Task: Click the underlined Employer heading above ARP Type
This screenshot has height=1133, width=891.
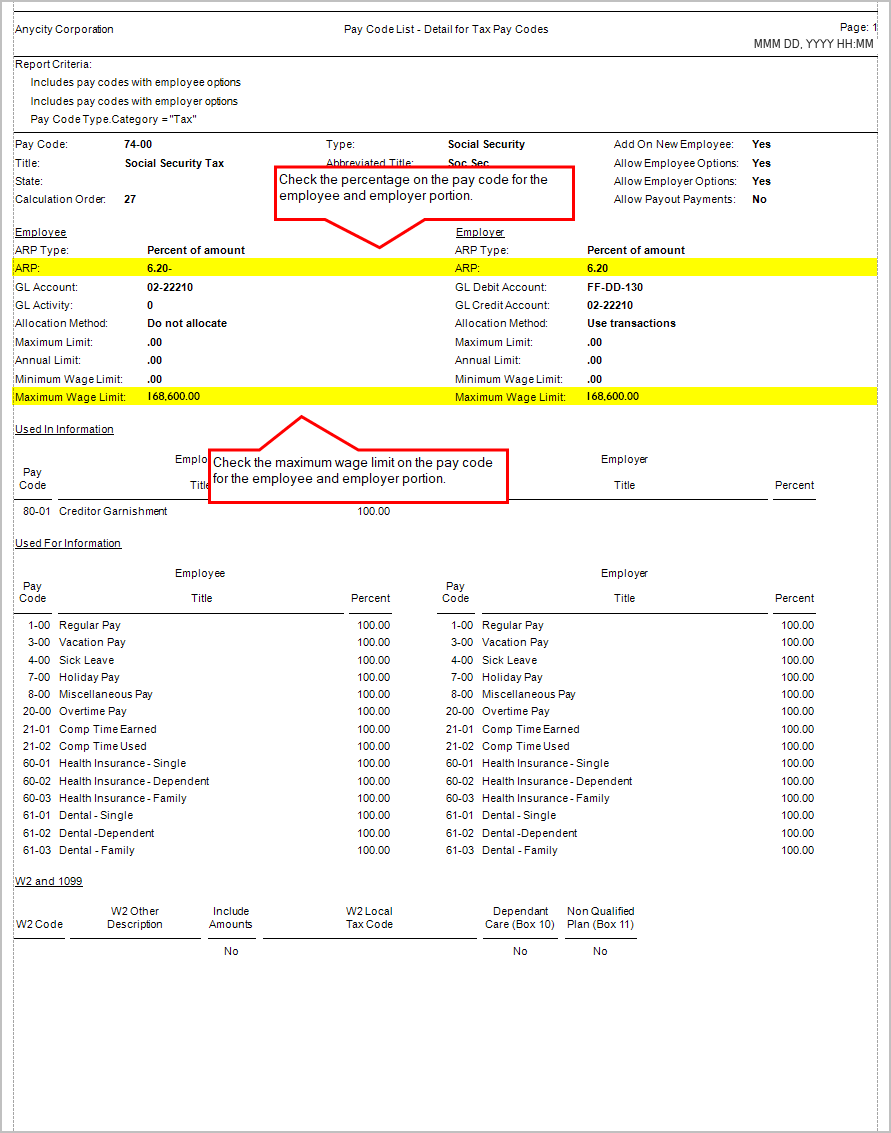Action: [480, 233]
